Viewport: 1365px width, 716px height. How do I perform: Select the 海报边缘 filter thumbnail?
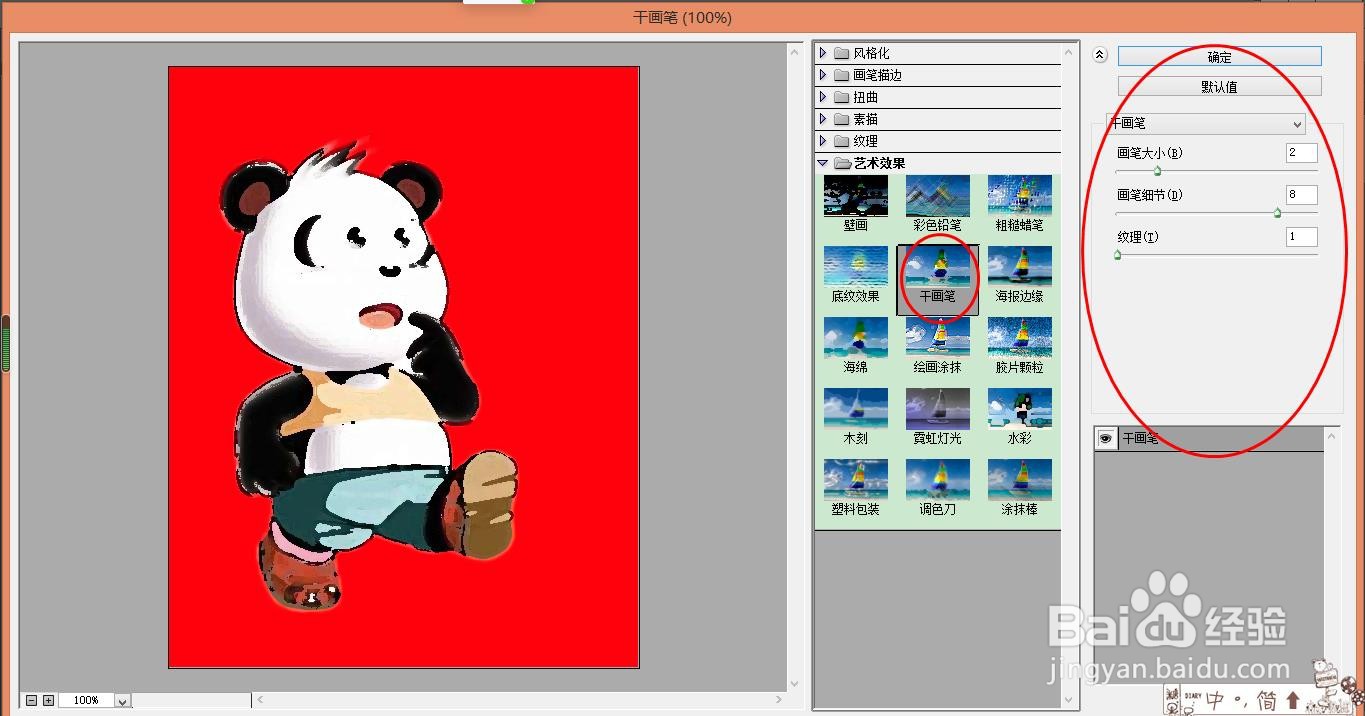1019,267
